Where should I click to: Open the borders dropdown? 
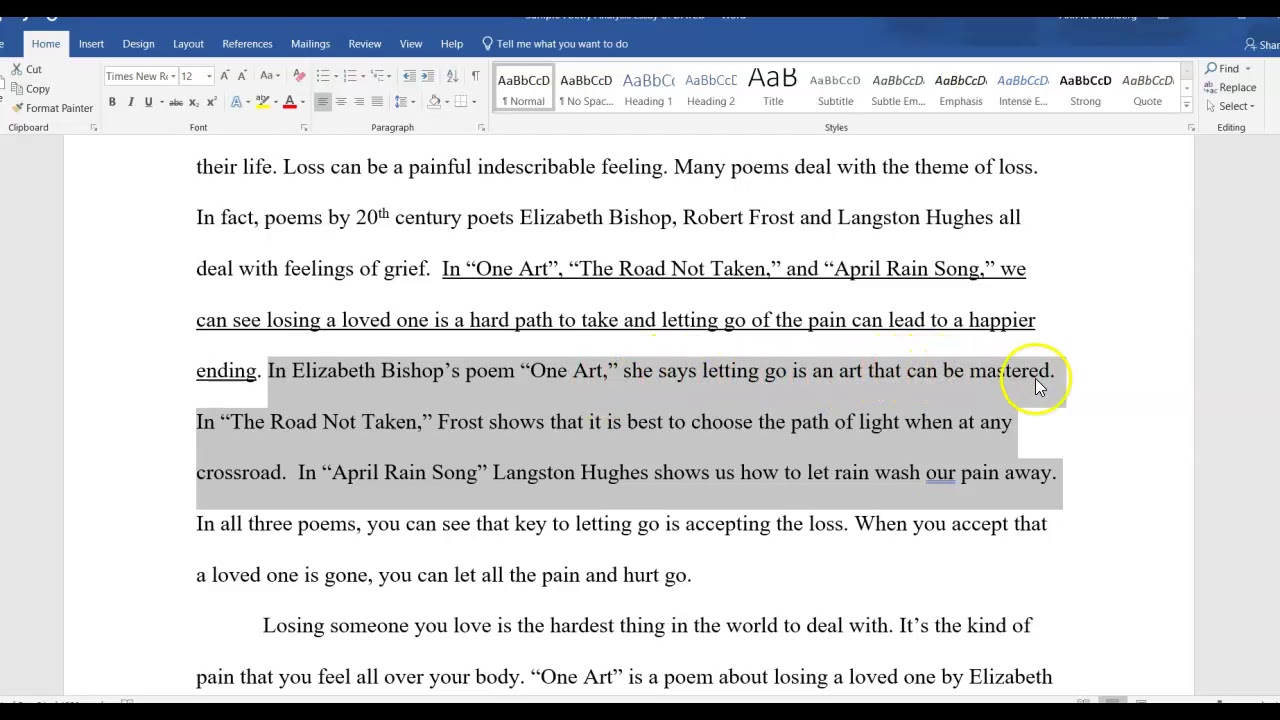(x=473, y=102)
